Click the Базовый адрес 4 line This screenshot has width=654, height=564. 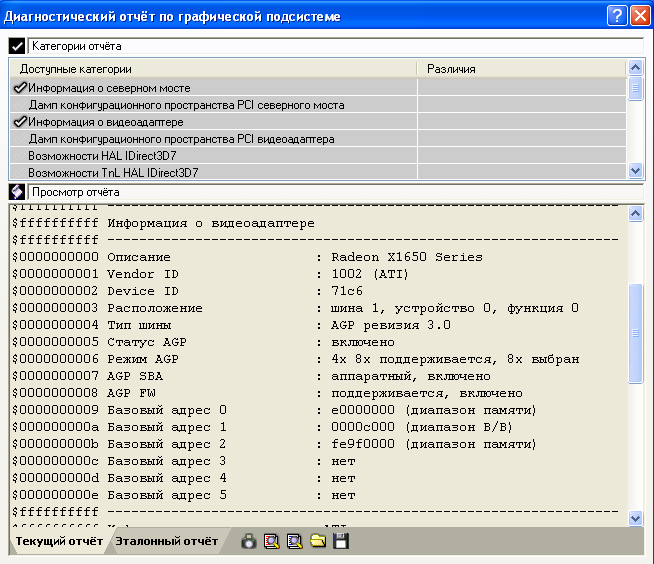(184, 478)
